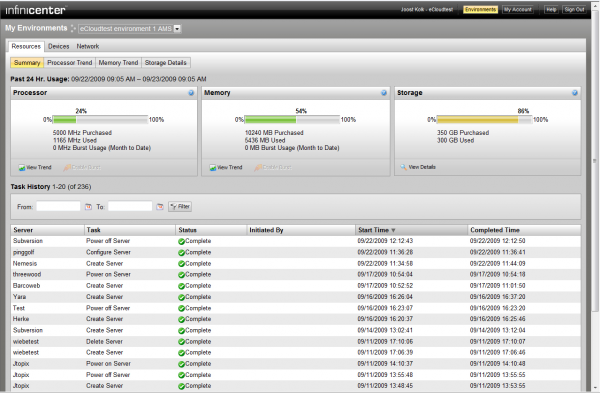Switch to the Resources tab
The width and height of the screenshot is (600, 393).
(x=26, y=46)
